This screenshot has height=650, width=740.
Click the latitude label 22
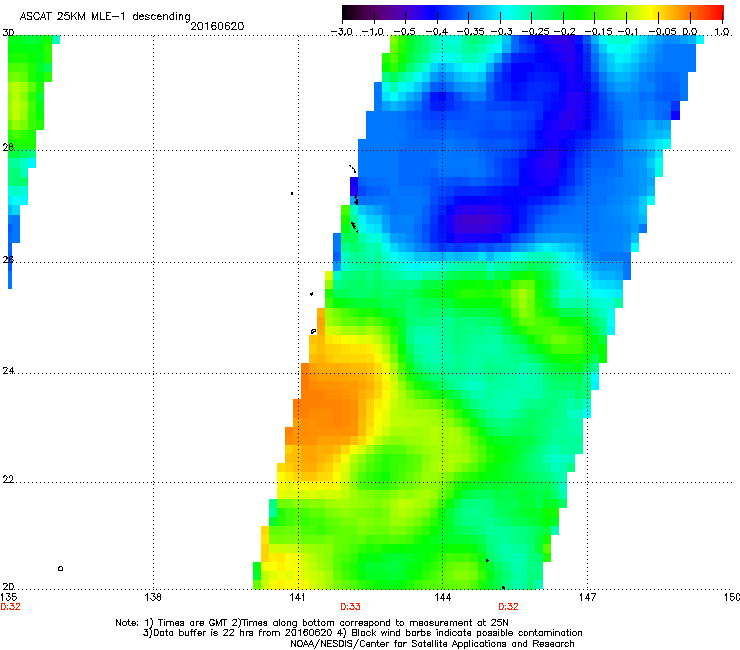pos(8,479)
